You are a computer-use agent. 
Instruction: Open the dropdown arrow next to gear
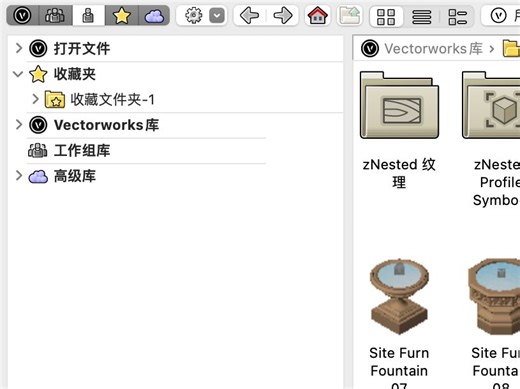(217, 15)
